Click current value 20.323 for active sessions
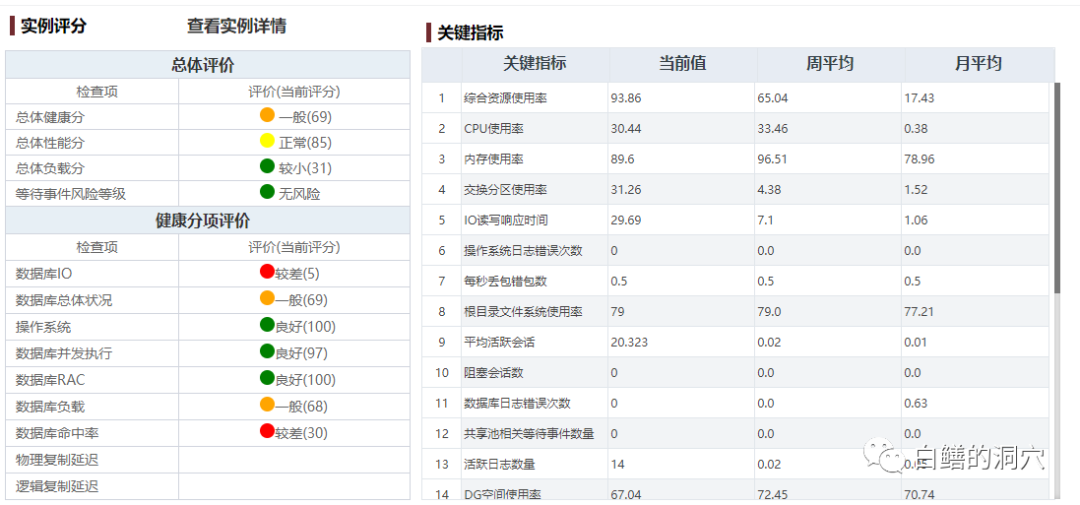The height and width of the screenshot is (505, 1080). 629,342
